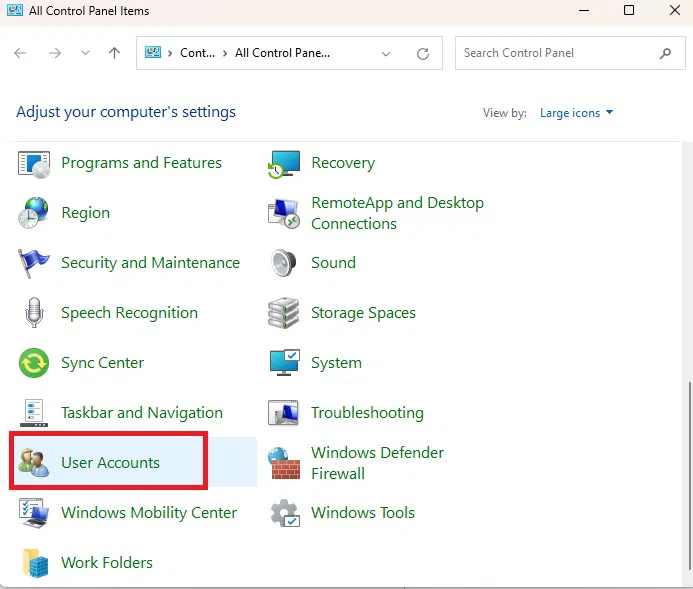Select All Control Panel Items breadcrumb
This screenshot has width=693, height=589.
pyautogui.click(x=282, y=53)
